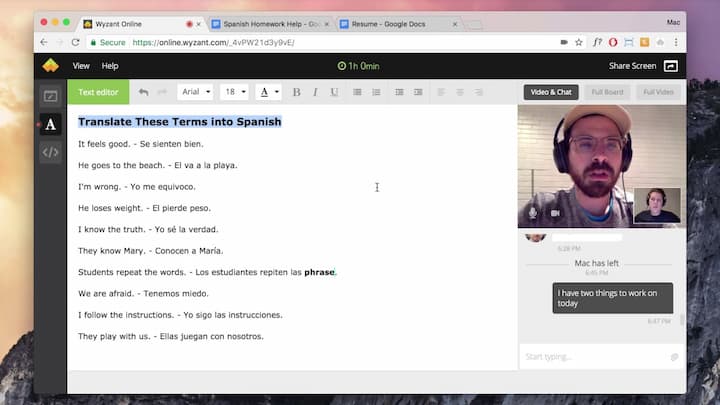Toggle bold formatting
The image size is (720, 405).
point(297,92)
